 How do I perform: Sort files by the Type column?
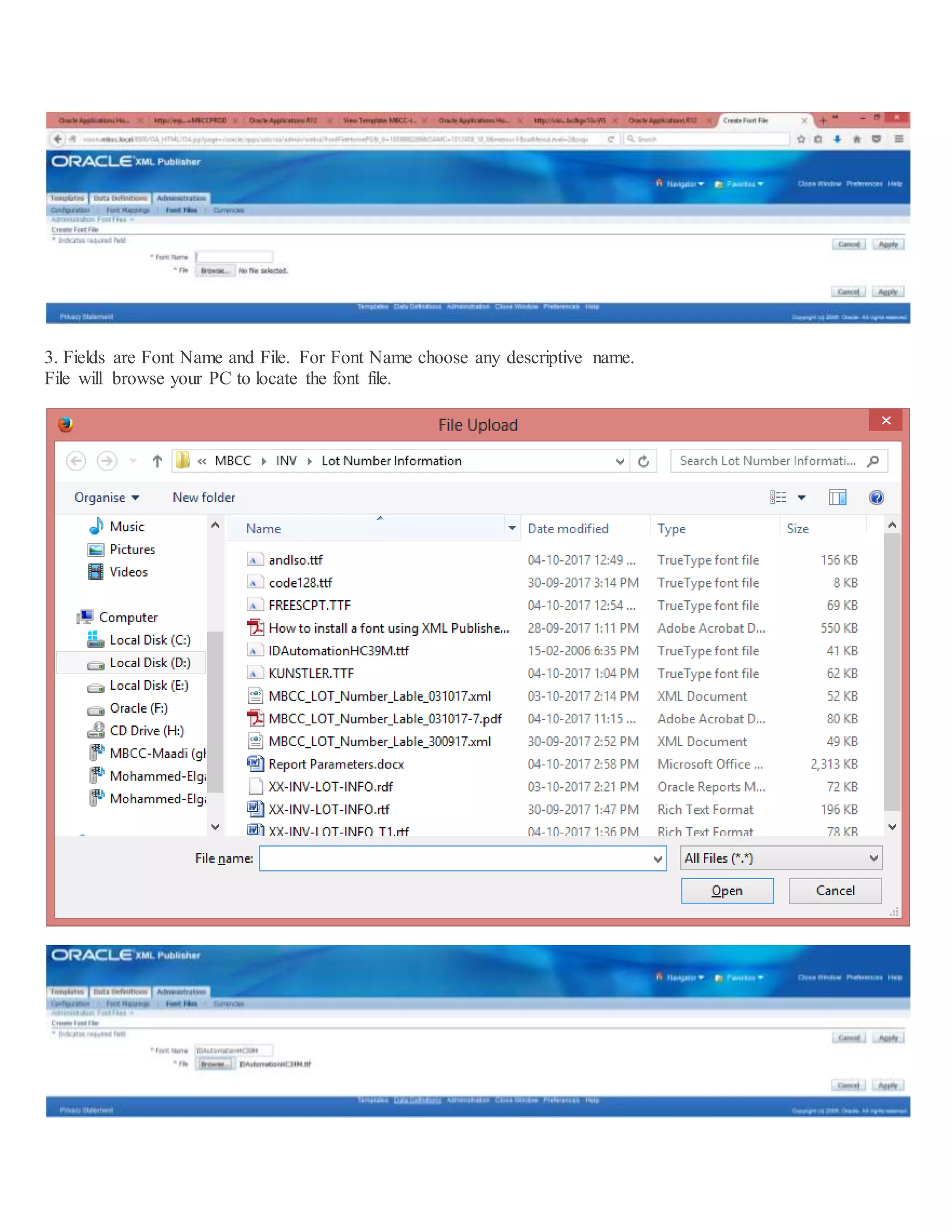pyautogui.click(x=671, y=529)
